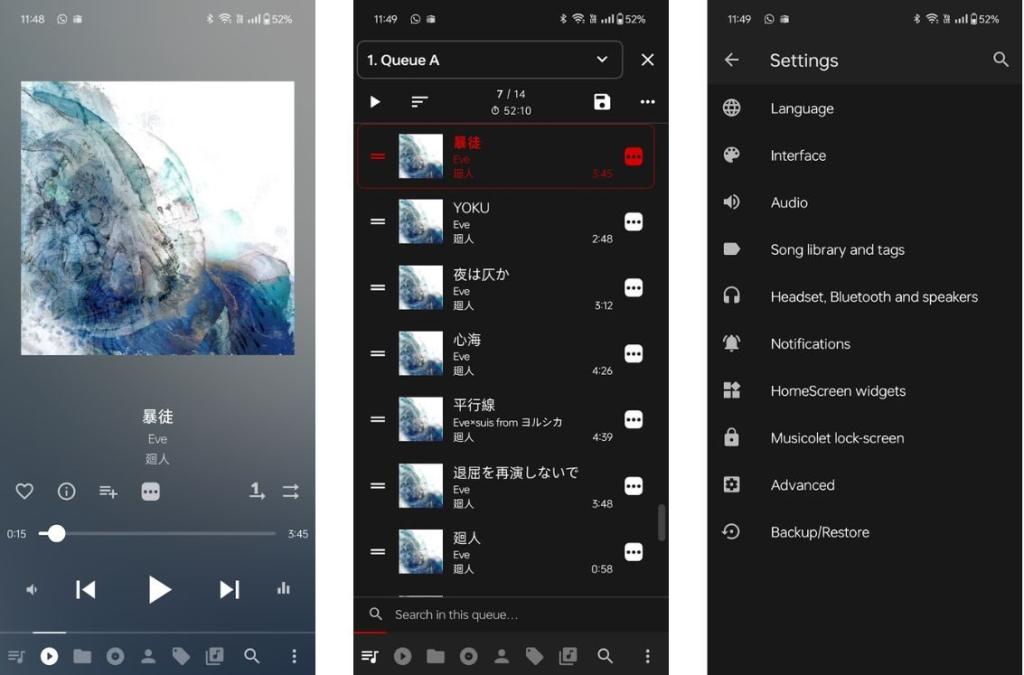Image resolution: width=1024 pixels, height=675 pixels.
Task: Open the queue sort options icon
Action: 419,101
